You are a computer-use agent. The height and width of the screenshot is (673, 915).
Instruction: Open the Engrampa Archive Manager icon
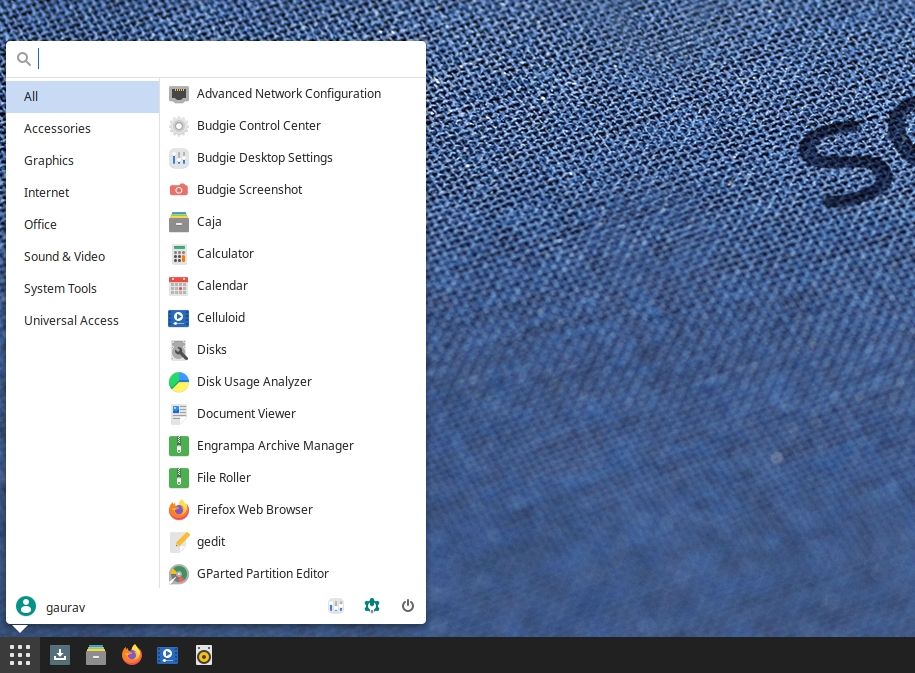pos(179,446)
